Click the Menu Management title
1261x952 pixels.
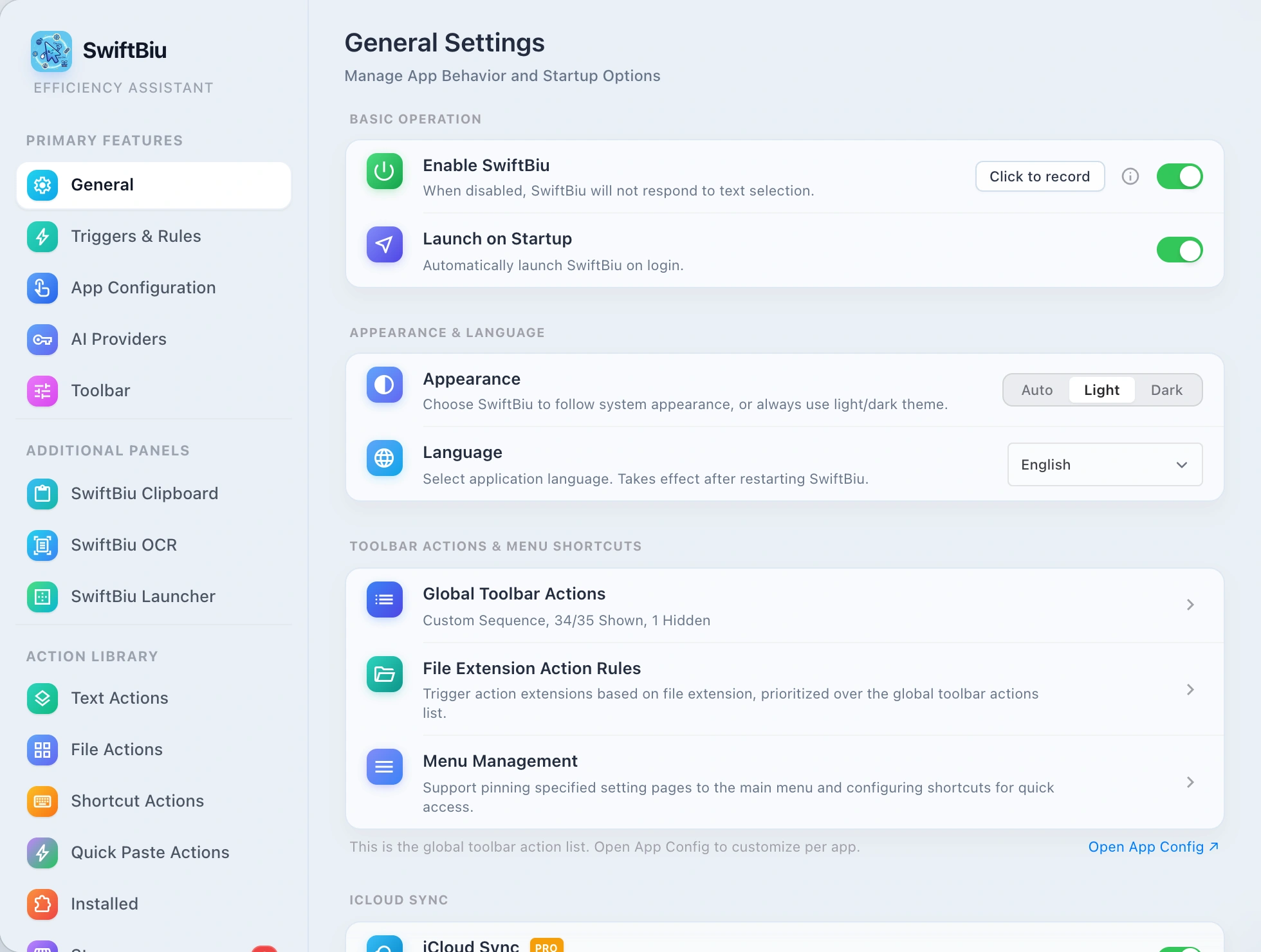(x=500, y=761)
